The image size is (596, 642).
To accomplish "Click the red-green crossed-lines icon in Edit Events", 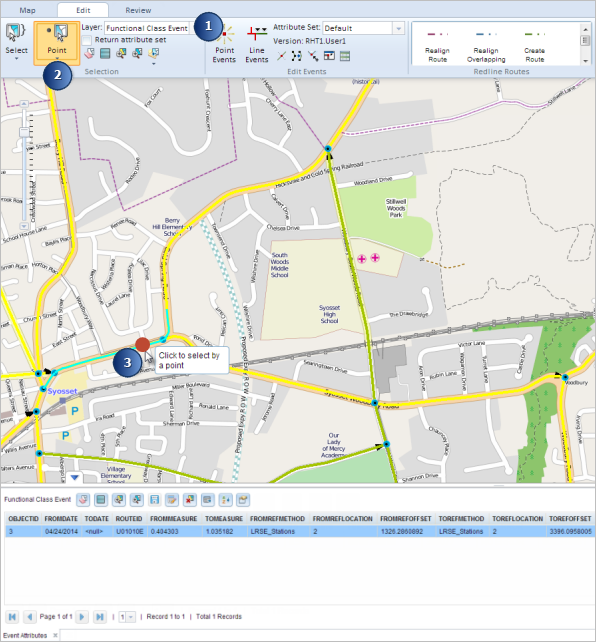I will (281, 56).
